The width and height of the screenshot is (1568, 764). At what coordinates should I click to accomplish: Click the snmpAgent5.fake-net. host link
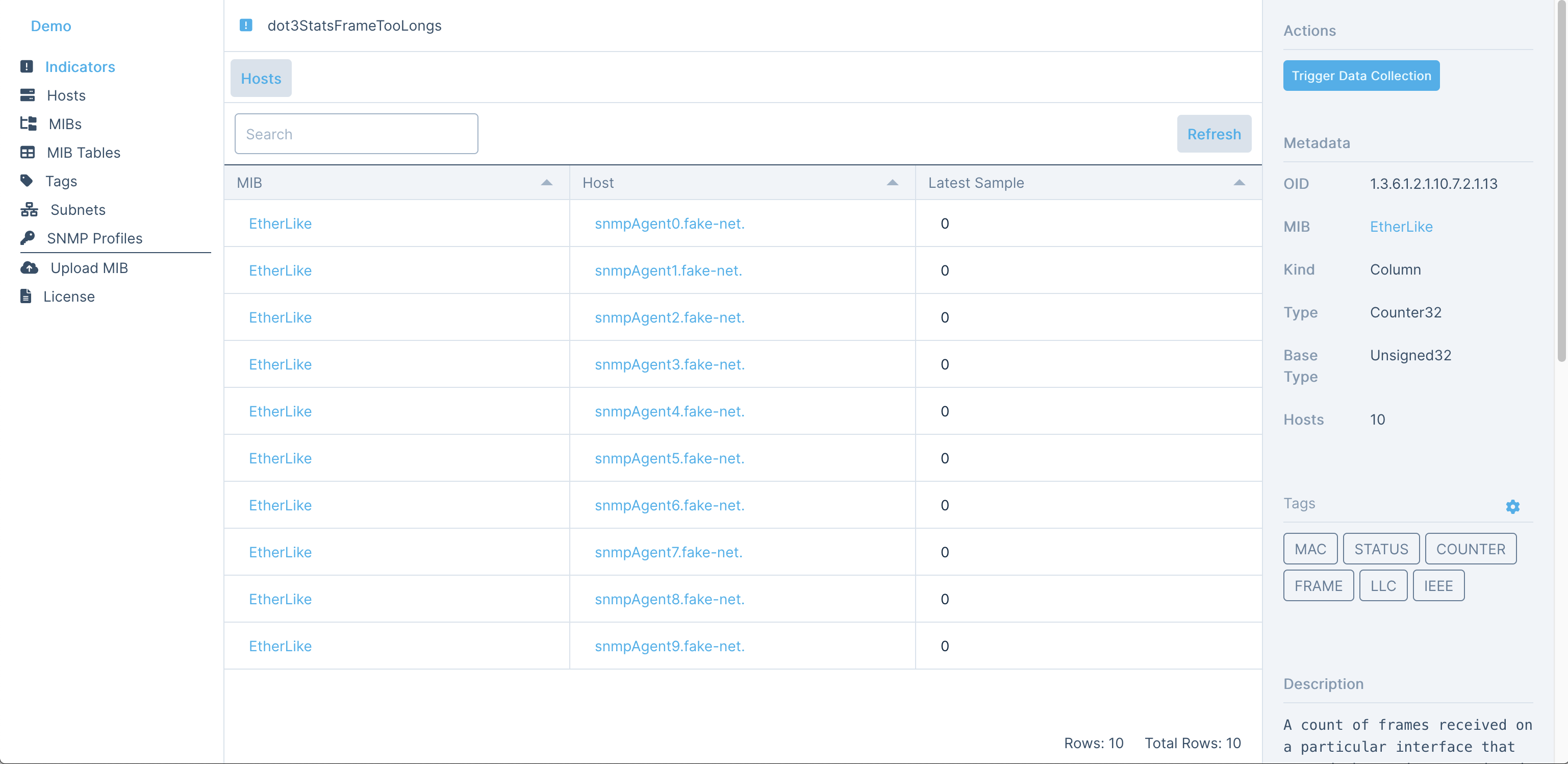coord(668,458)
